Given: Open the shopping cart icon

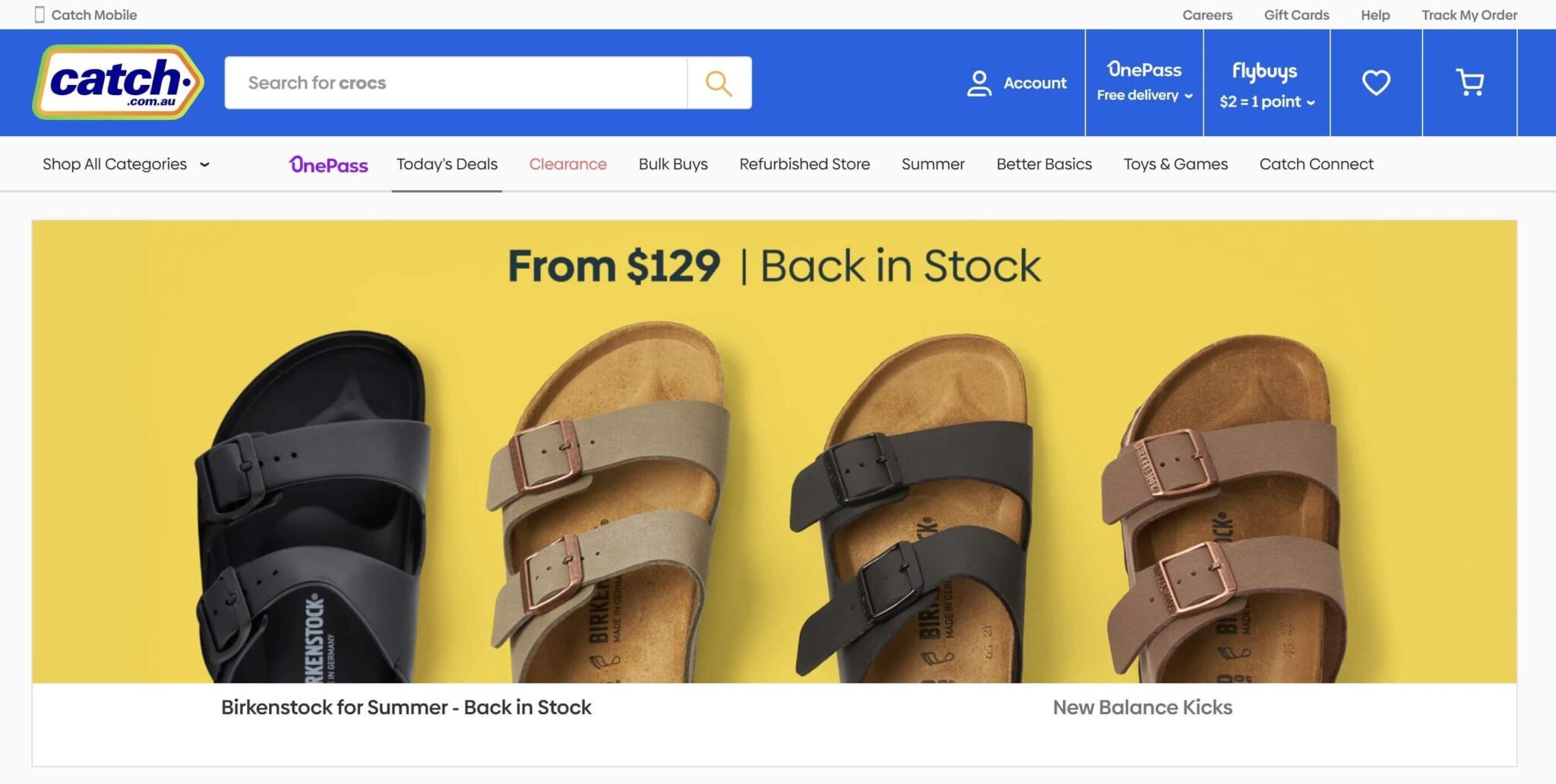Looking at the screenshot, I should (1469, 81).
